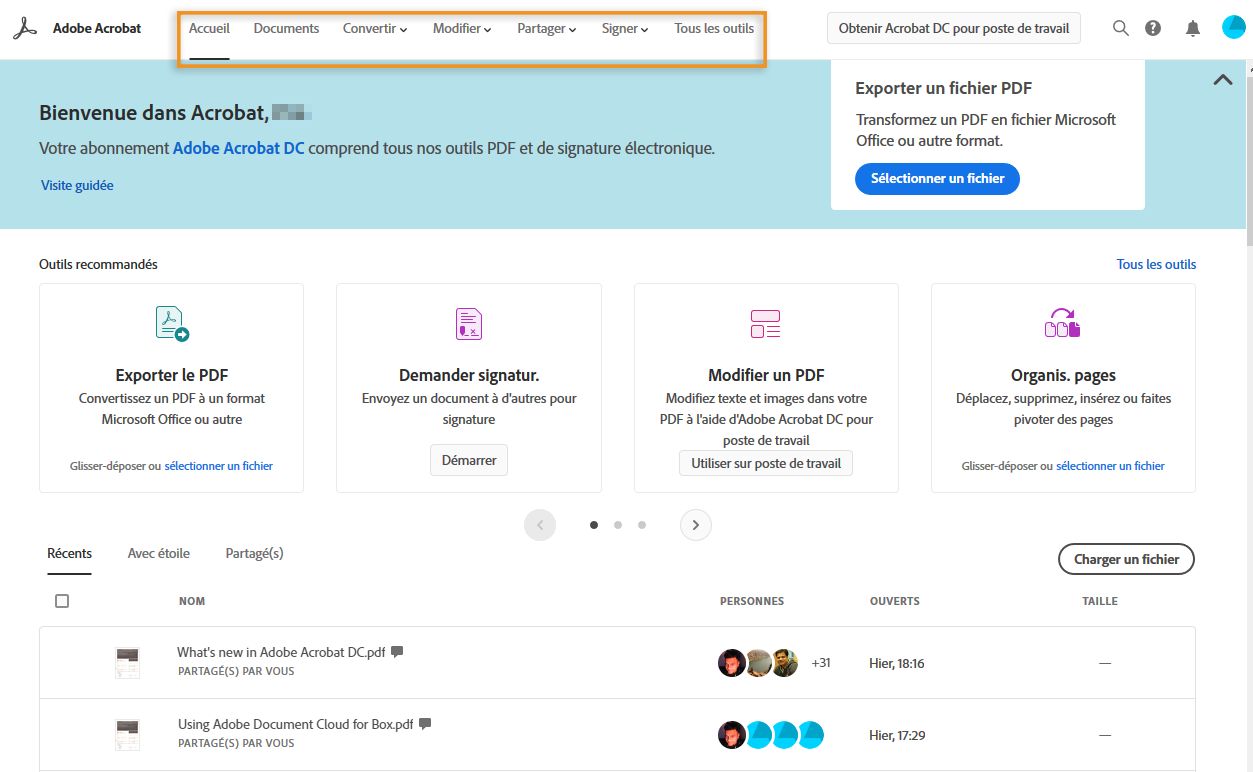Select the first carousel page dot
The height and width of the screenshot is (772, 1253).
pyautogui.click(x=594, y=525)
